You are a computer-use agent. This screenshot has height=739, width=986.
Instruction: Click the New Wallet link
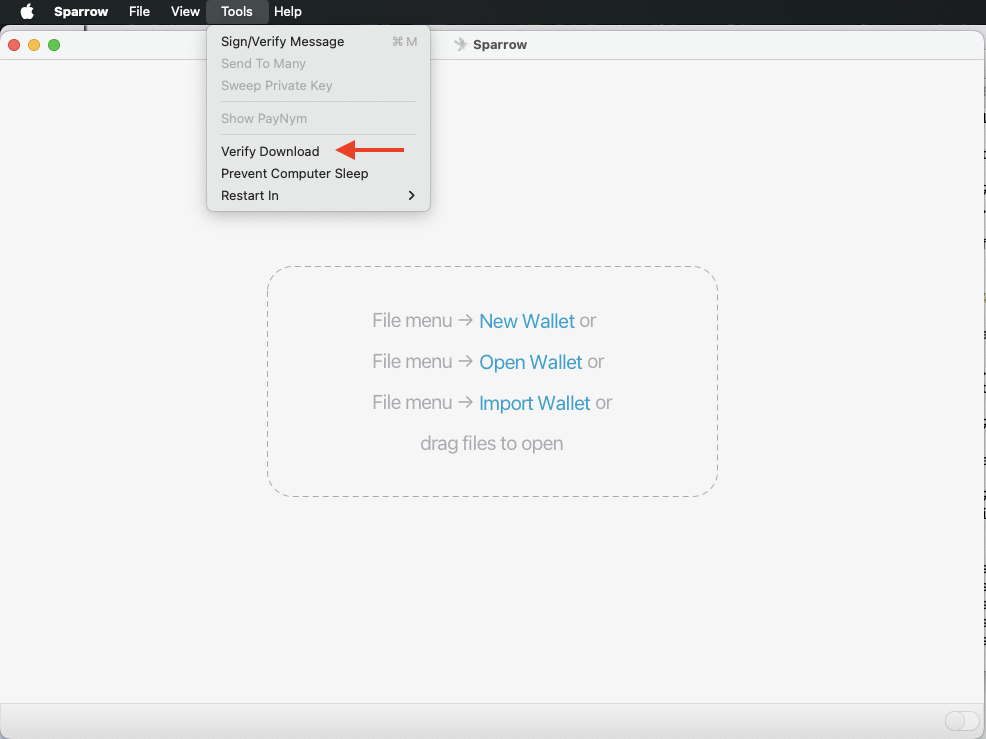[526, 321]
